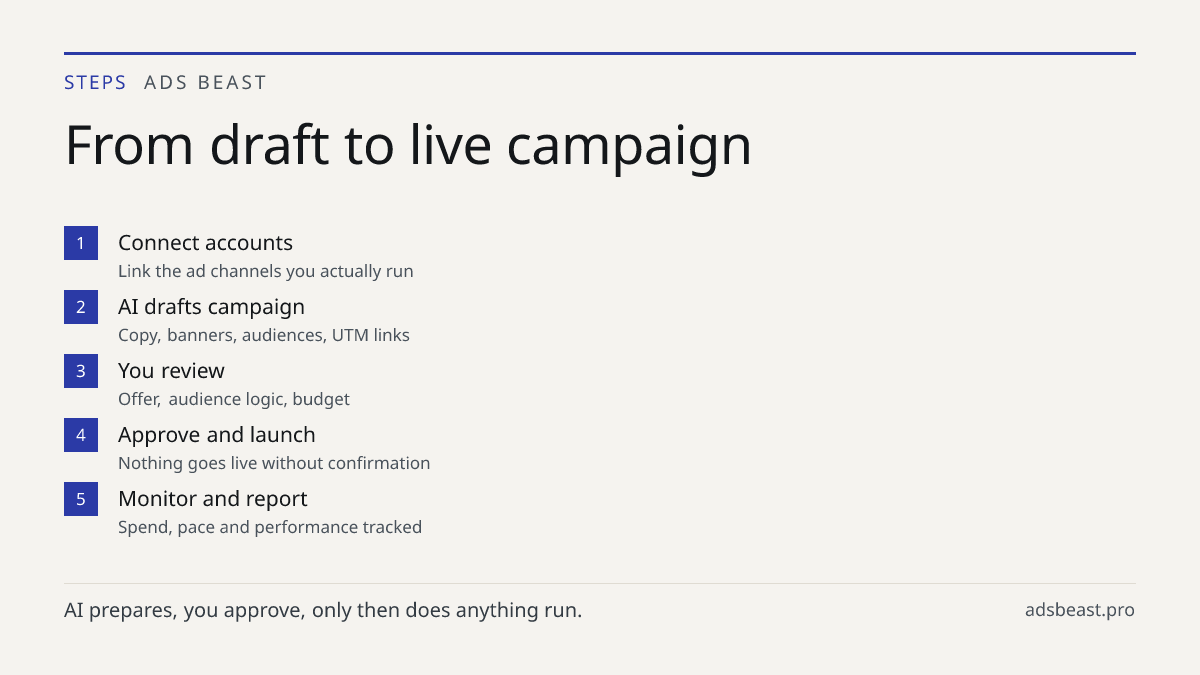Select the You review heading
Viewport: 1200px width, 675px height.
(x=171, y=371)
